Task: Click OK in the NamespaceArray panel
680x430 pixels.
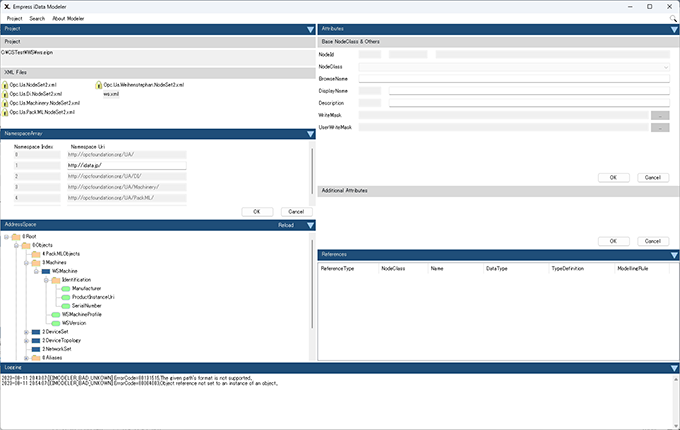Action: [257, 212]
